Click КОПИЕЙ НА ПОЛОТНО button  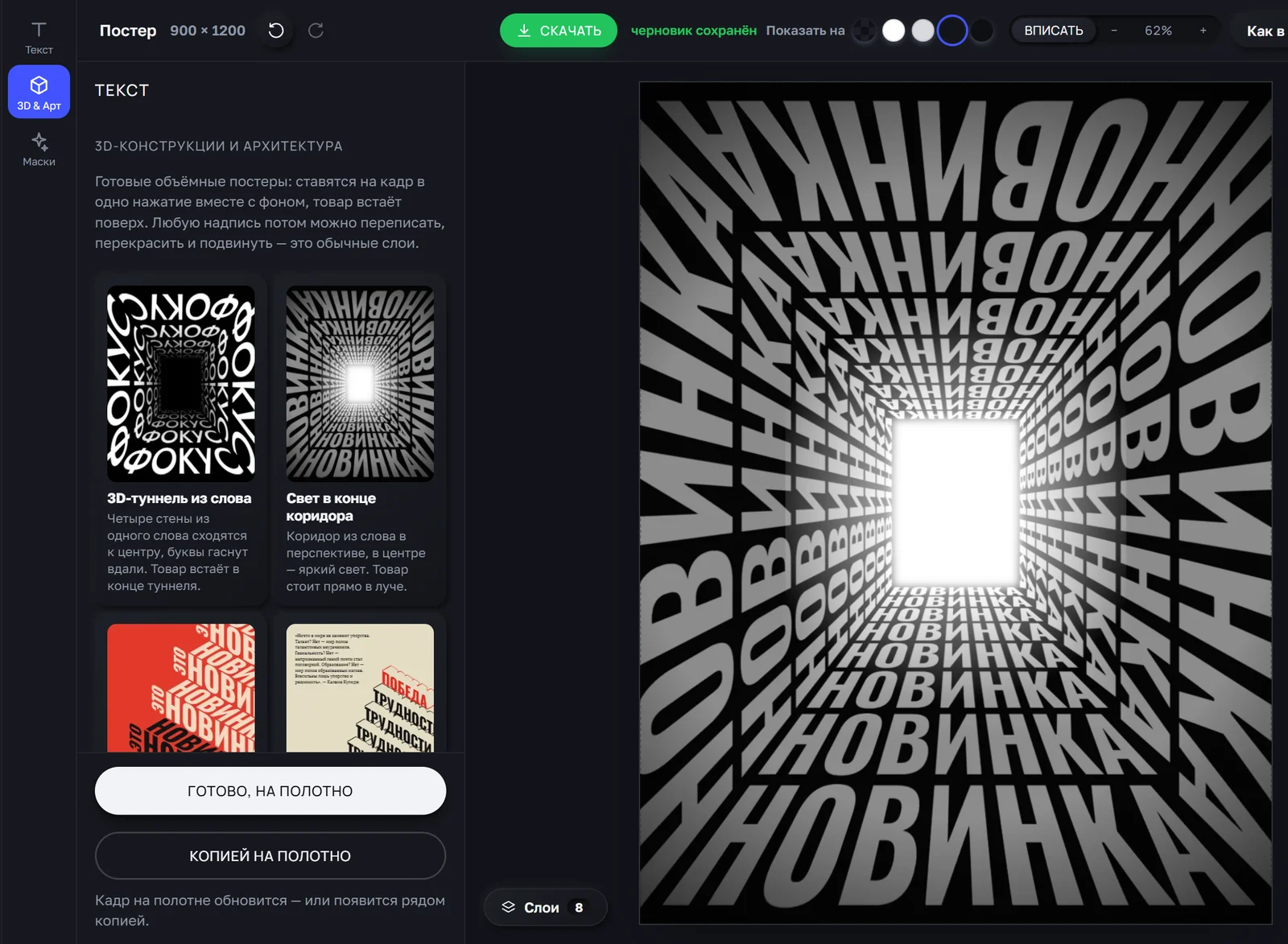click(x=270, y=856)
